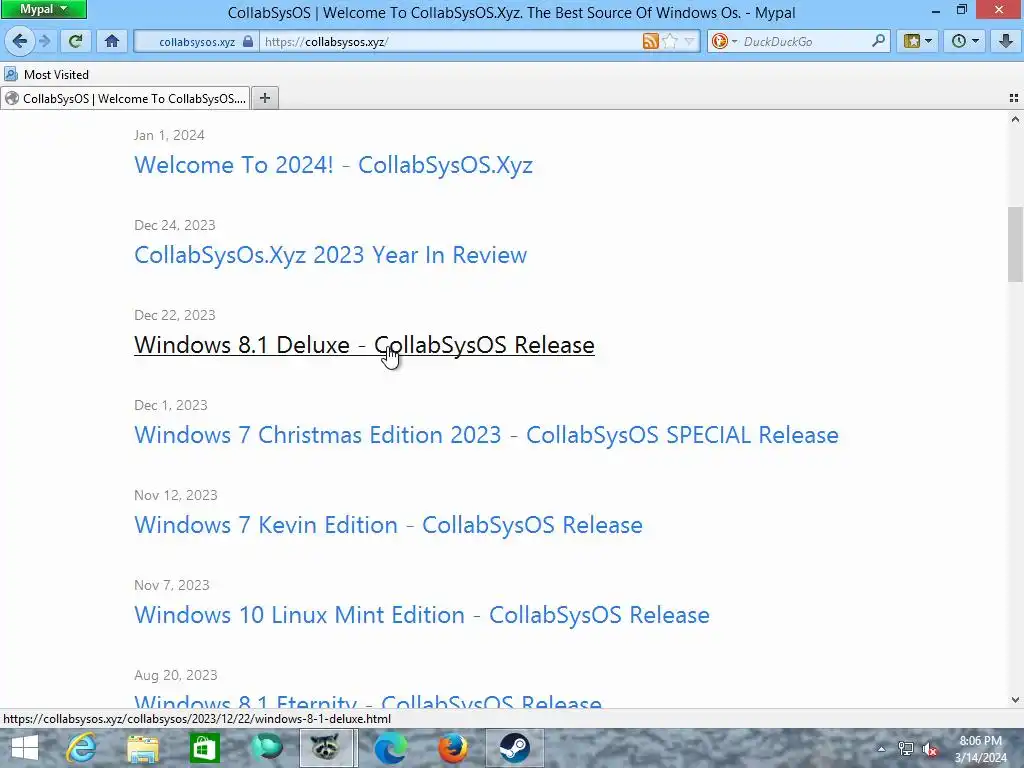
Task: Open the Windows Store taskbar icon
Action: tap(204, 748)
